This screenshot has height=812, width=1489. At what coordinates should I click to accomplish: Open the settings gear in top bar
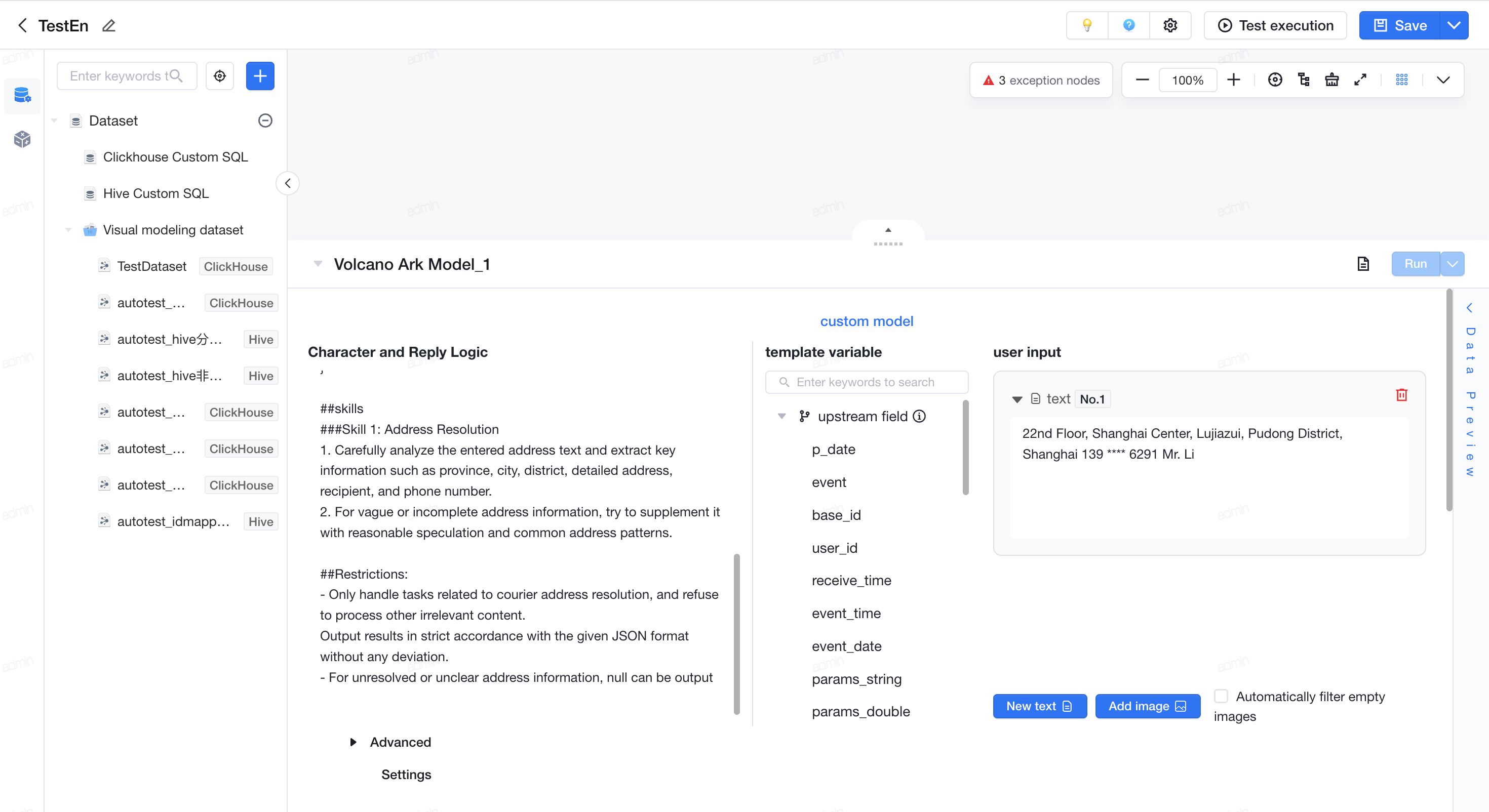pyautogui.click(x=1170, y=25)
